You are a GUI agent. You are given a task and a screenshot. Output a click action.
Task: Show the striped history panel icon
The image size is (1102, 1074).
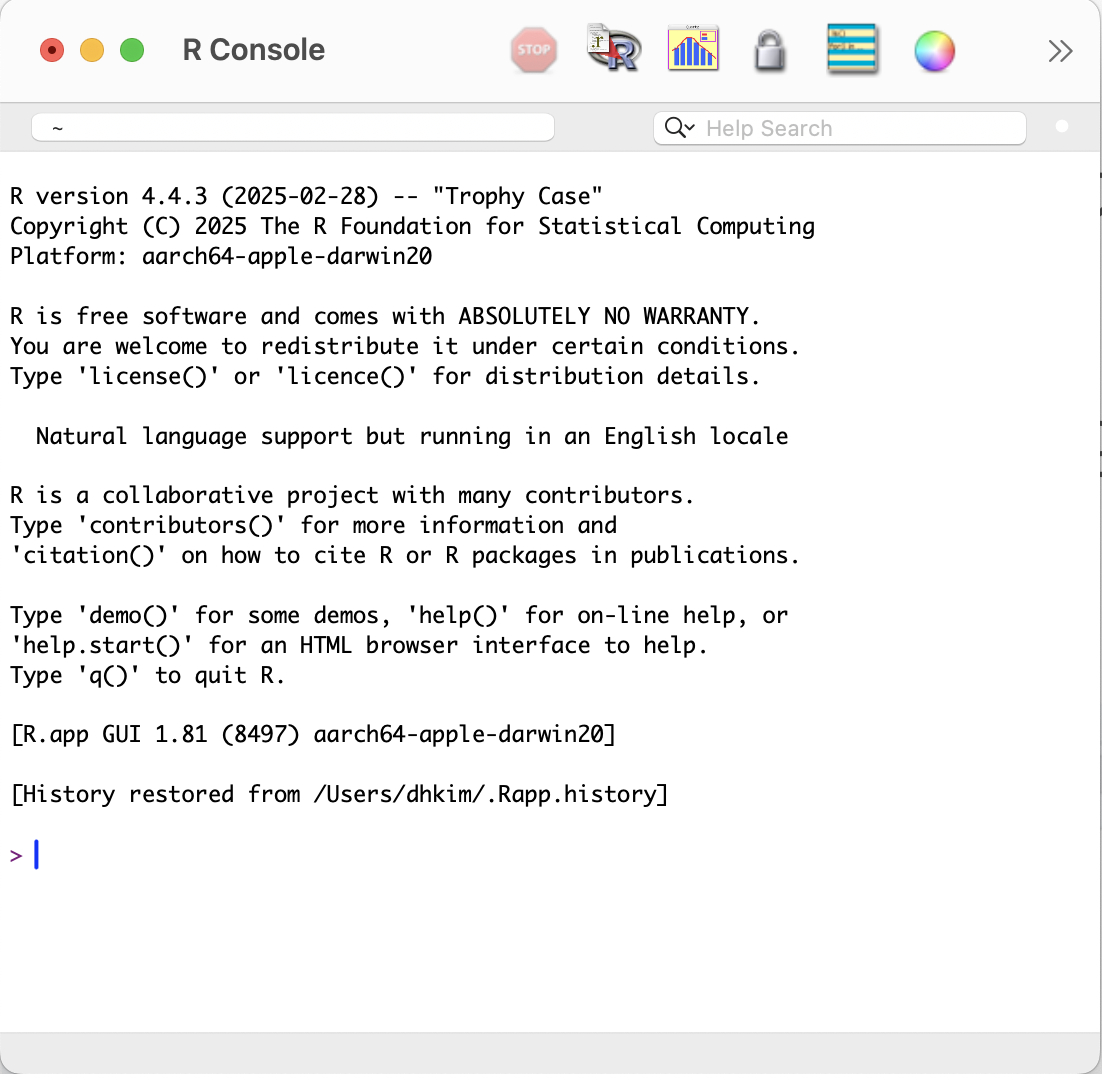coord(852,48)
